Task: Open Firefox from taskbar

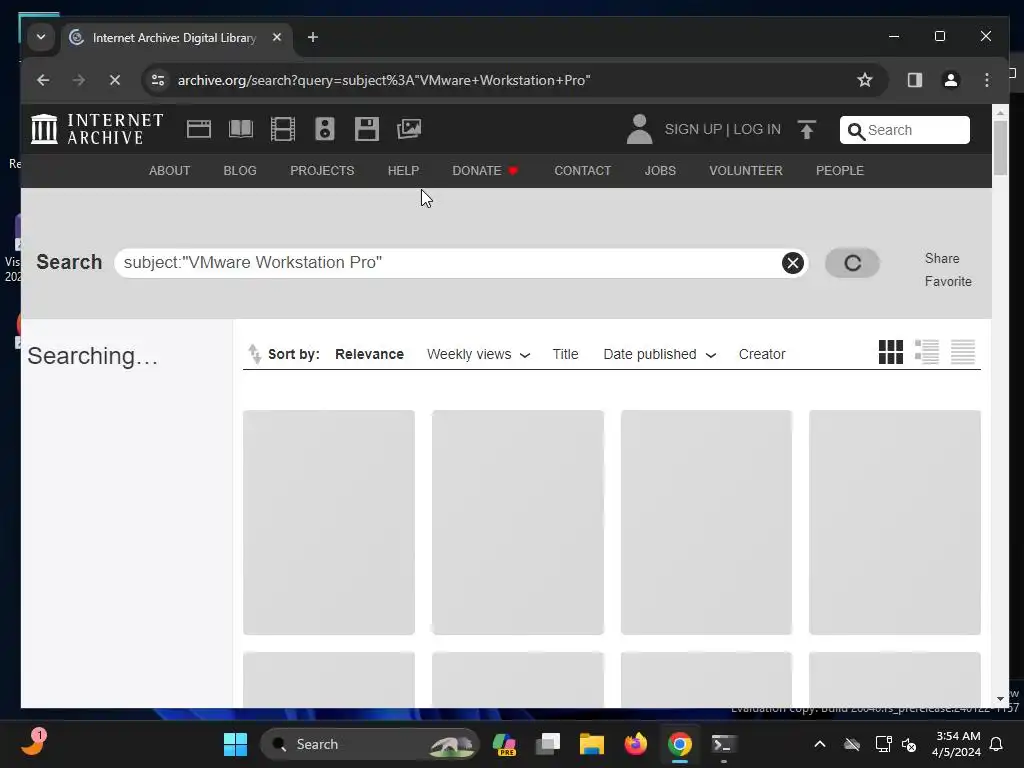Action: pos(635,744)
